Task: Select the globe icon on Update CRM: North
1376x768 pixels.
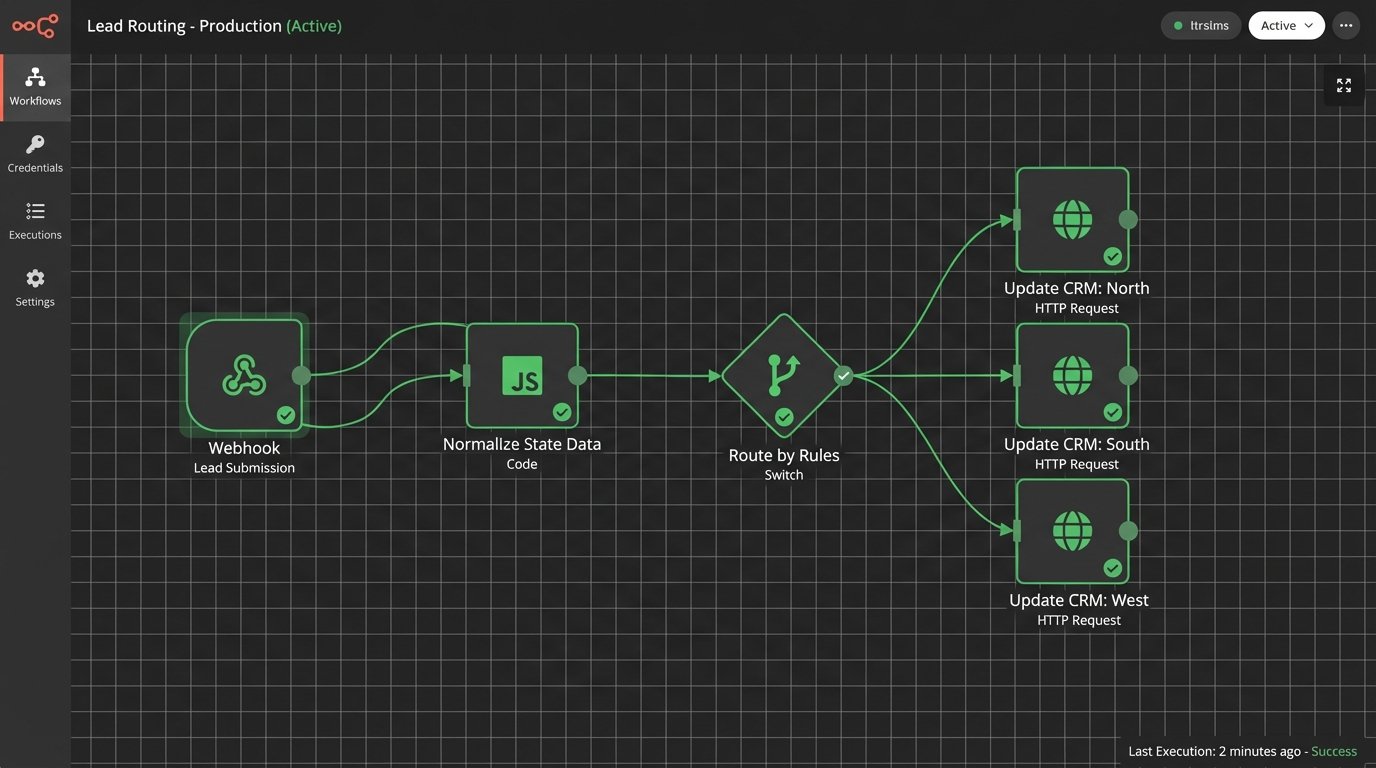Action: [x=1073, y=219]
